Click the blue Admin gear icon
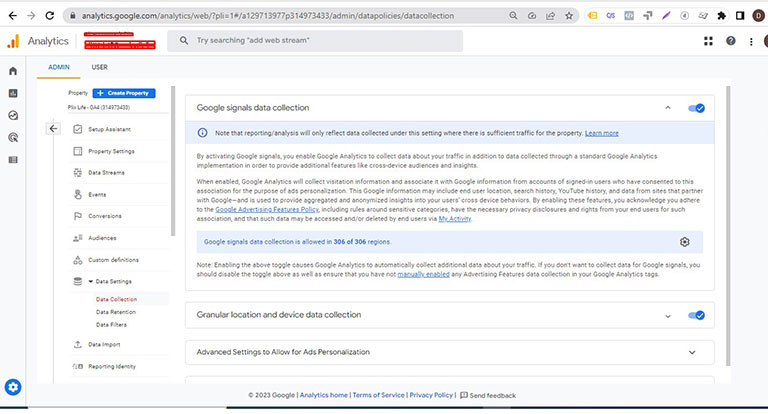Viewport: 768px width, 414px height. click(13, 387)
